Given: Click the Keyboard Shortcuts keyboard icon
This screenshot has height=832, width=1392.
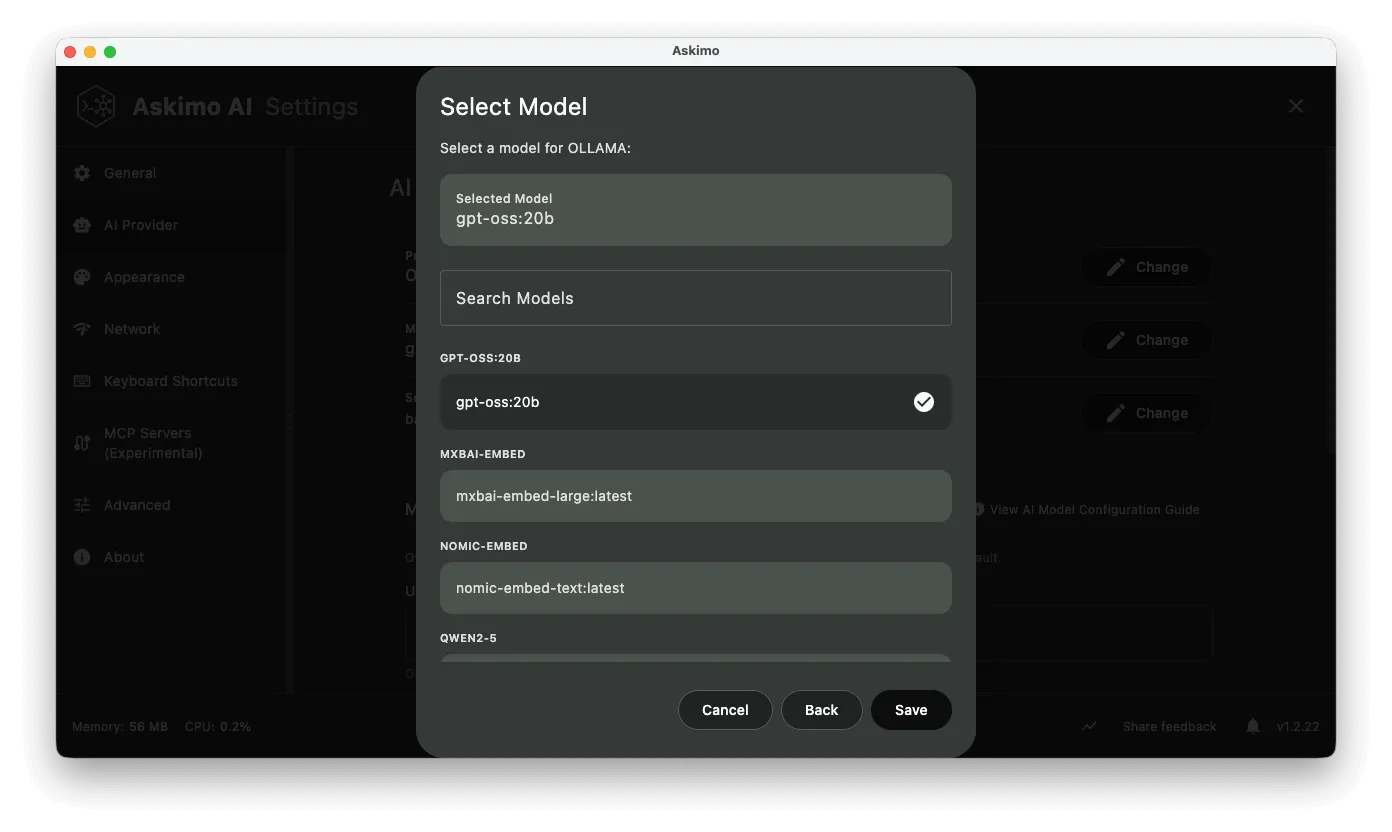Looking at the screenshot, I should pyautogui.click(x=82, y=381).
